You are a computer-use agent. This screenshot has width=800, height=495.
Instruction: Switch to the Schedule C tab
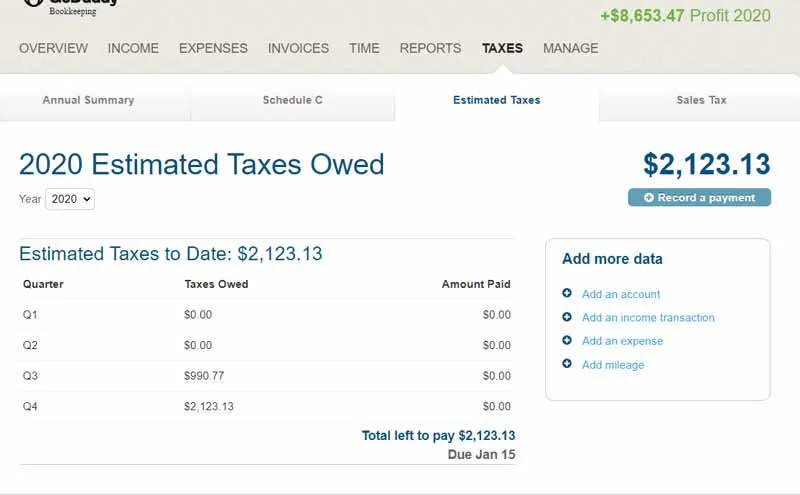(292, 100)
